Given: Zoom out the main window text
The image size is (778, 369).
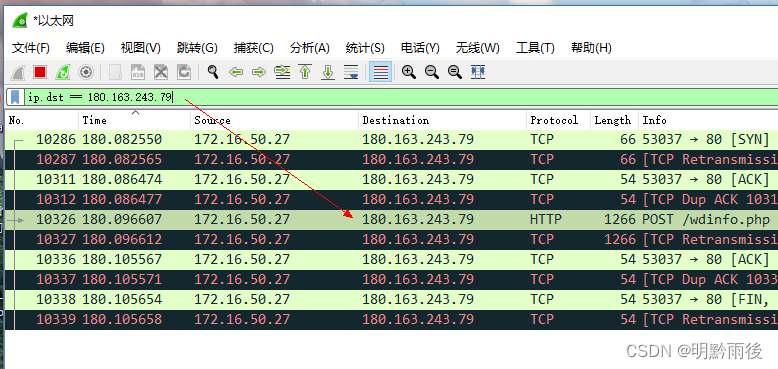Looking at the screenshot, I should click(x=432, y=72).
